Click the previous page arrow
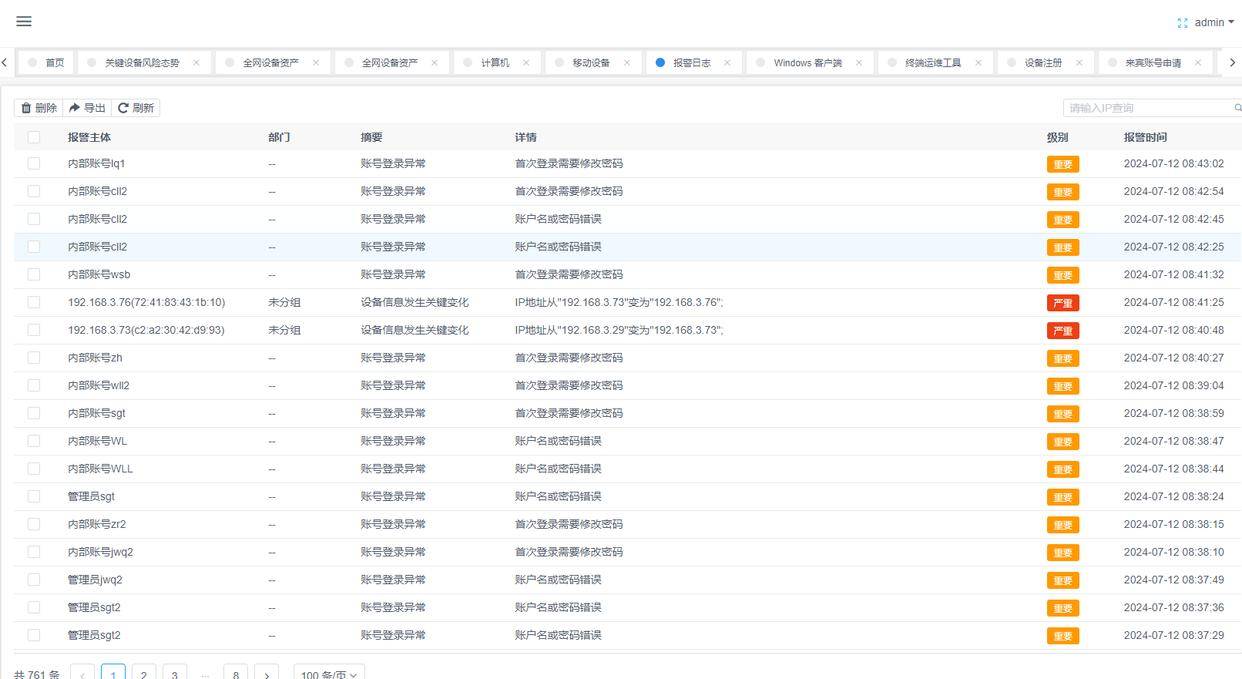Screen dimensions: 1242x679 pos(83,675)
